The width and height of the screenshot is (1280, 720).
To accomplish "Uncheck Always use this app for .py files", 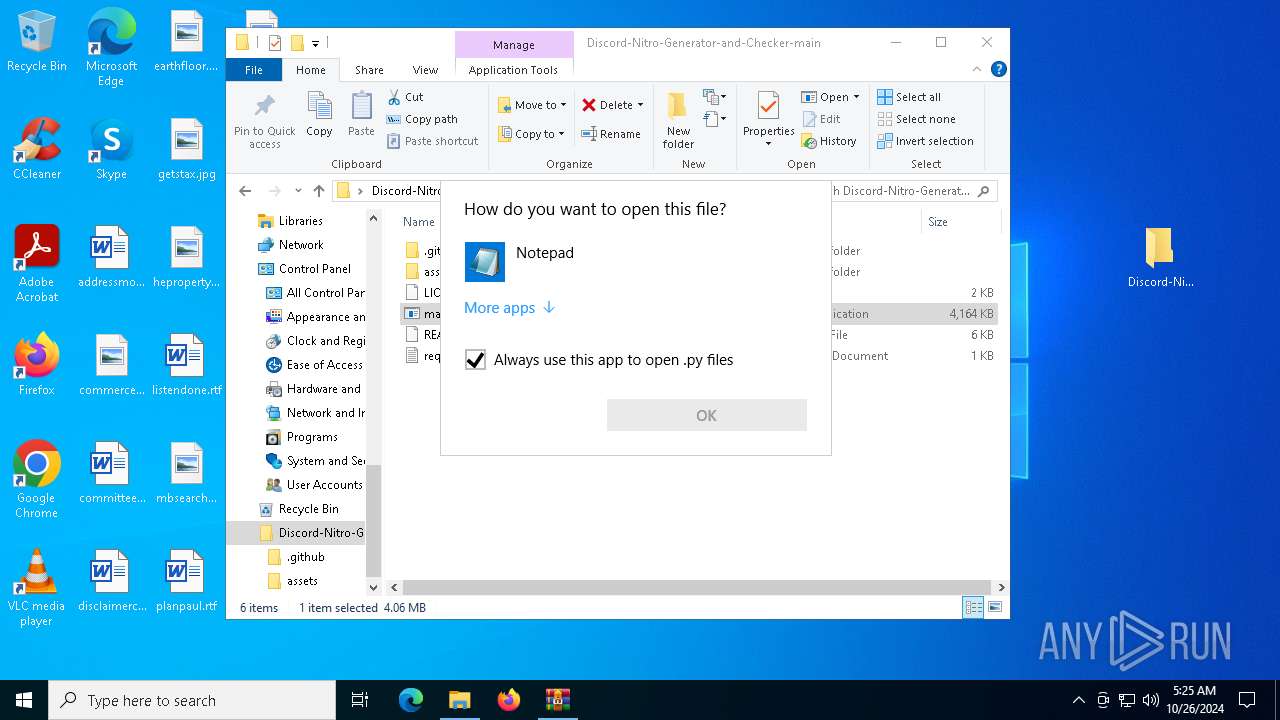I will (475, 360).
